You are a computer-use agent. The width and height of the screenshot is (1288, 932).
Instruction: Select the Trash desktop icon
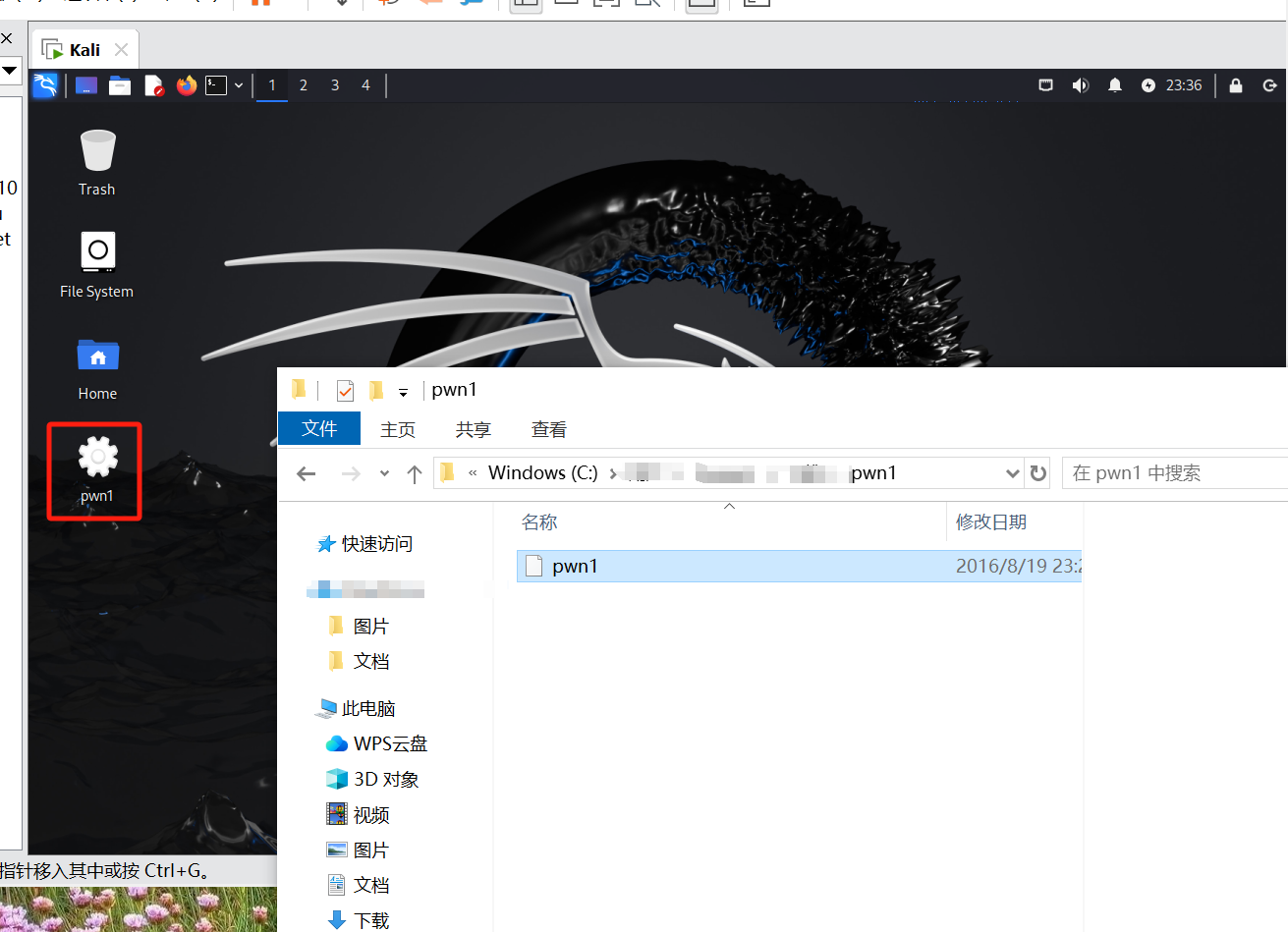pos(97,163)
